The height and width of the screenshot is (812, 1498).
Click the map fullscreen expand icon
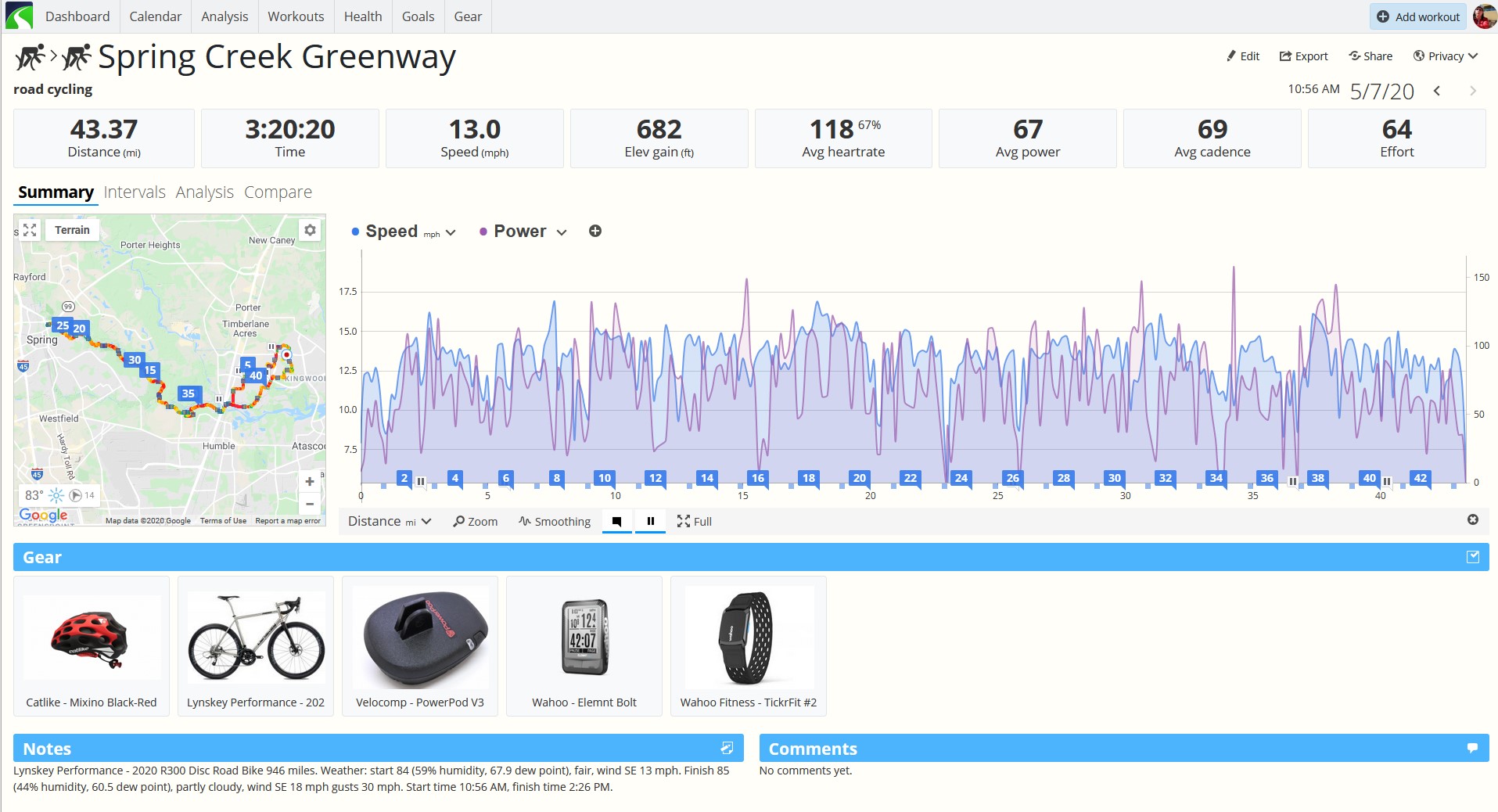pos(30,230)
